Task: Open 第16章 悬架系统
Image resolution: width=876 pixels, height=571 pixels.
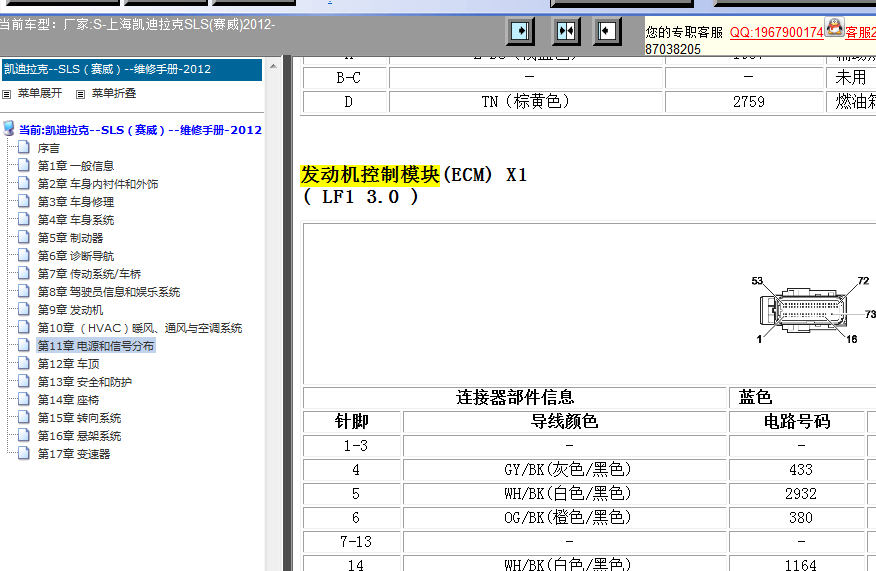Action: (x=79, y=436)
